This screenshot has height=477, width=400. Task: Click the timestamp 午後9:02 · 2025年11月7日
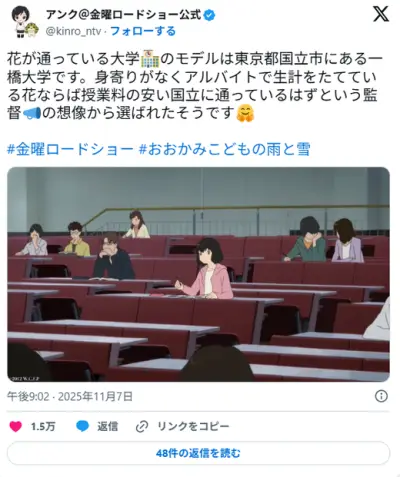tap(70, 396)
